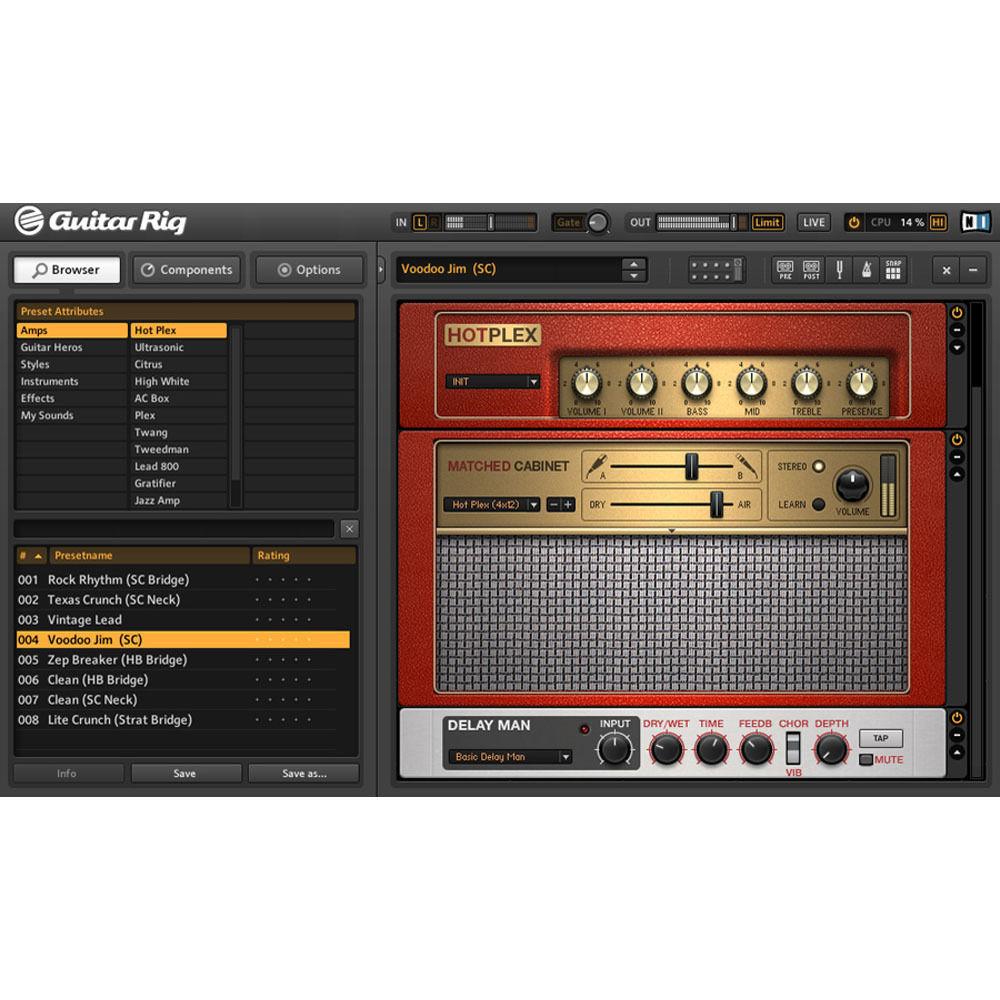
Task: Open the INIT preset dropdown on the HotPlex amp
Action: 492,381
